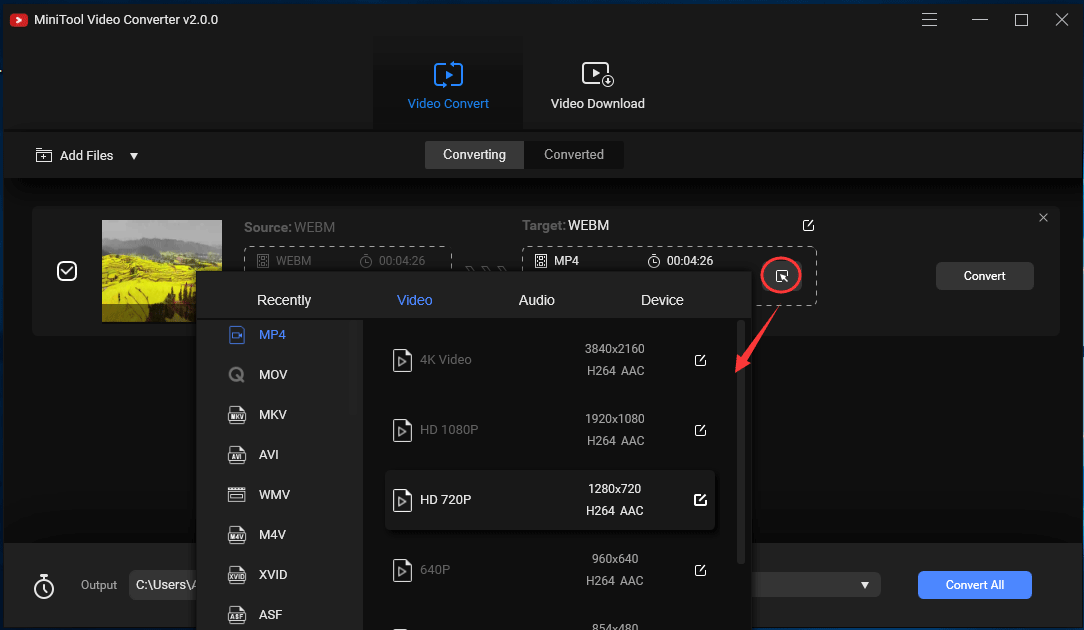This screenshot has width=1084, height=630.
Task: Edit the HD 1080P preset settings
Action: pyautogui.click(x=700, y=430)
